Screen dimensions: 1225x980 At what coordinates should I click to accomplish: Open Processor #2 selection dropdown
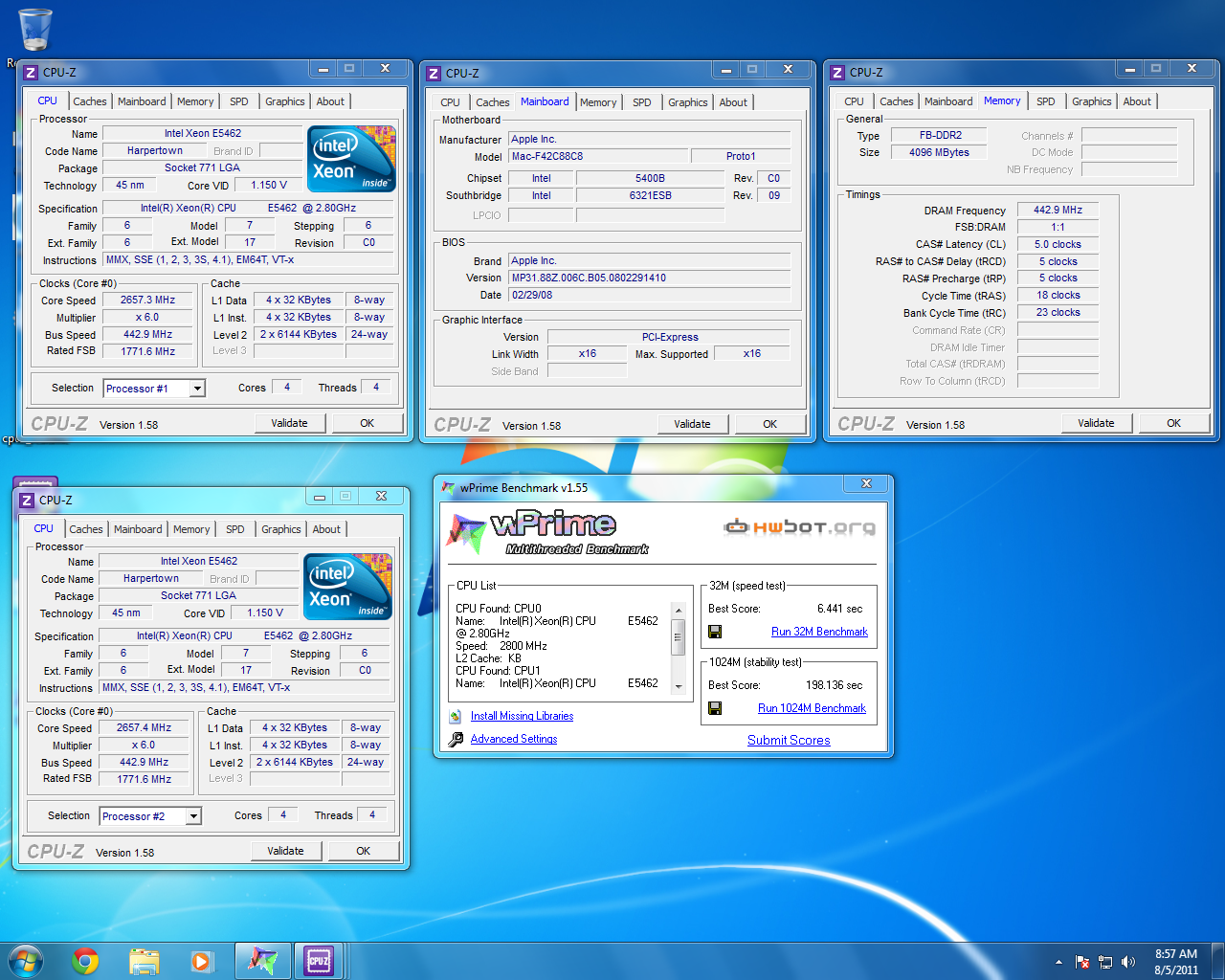[x=193, y=816]
